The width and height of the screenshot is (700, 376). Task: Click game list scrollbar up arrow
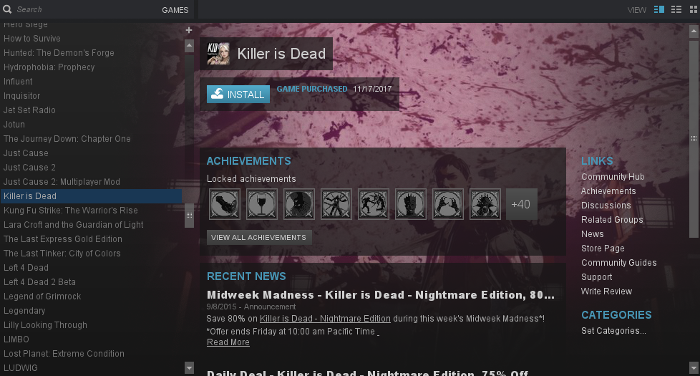pyautogui.click(x=189, y=46)
